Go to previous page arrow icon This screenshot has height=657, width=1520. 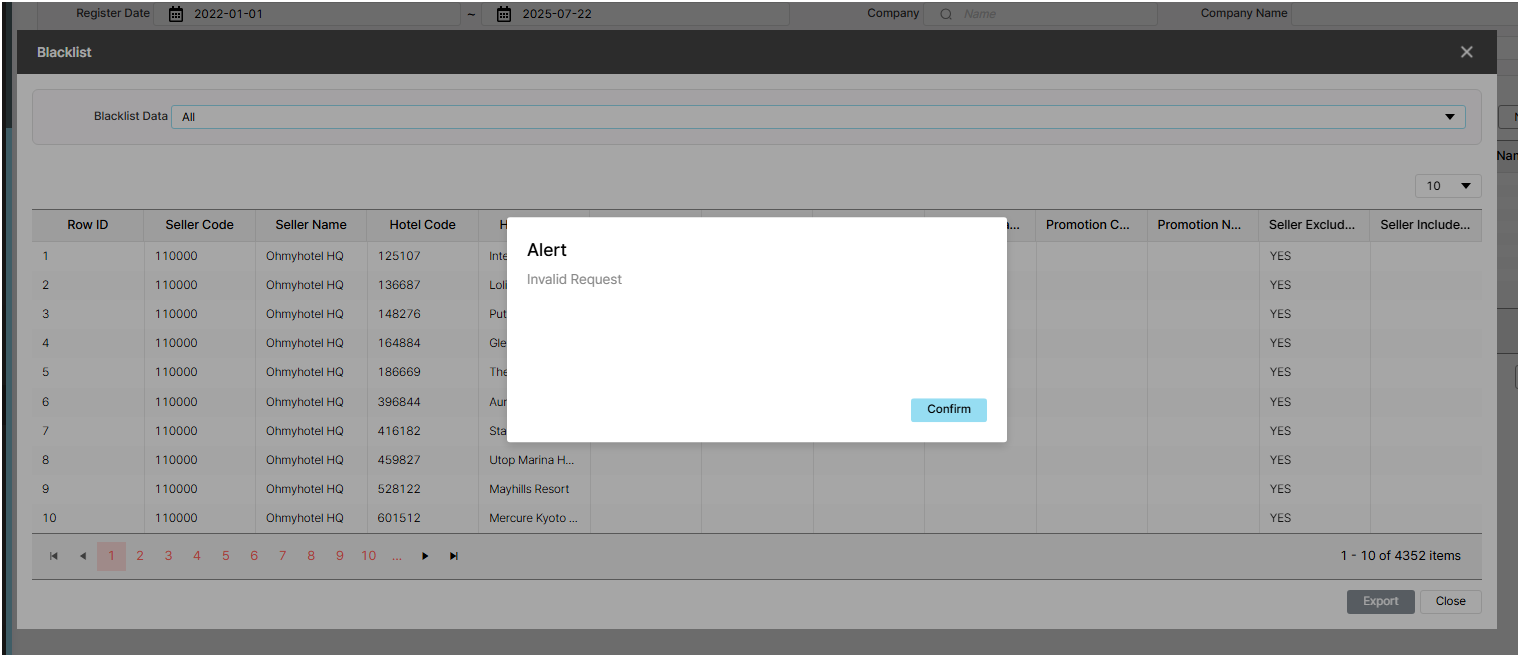click(83, 556)
